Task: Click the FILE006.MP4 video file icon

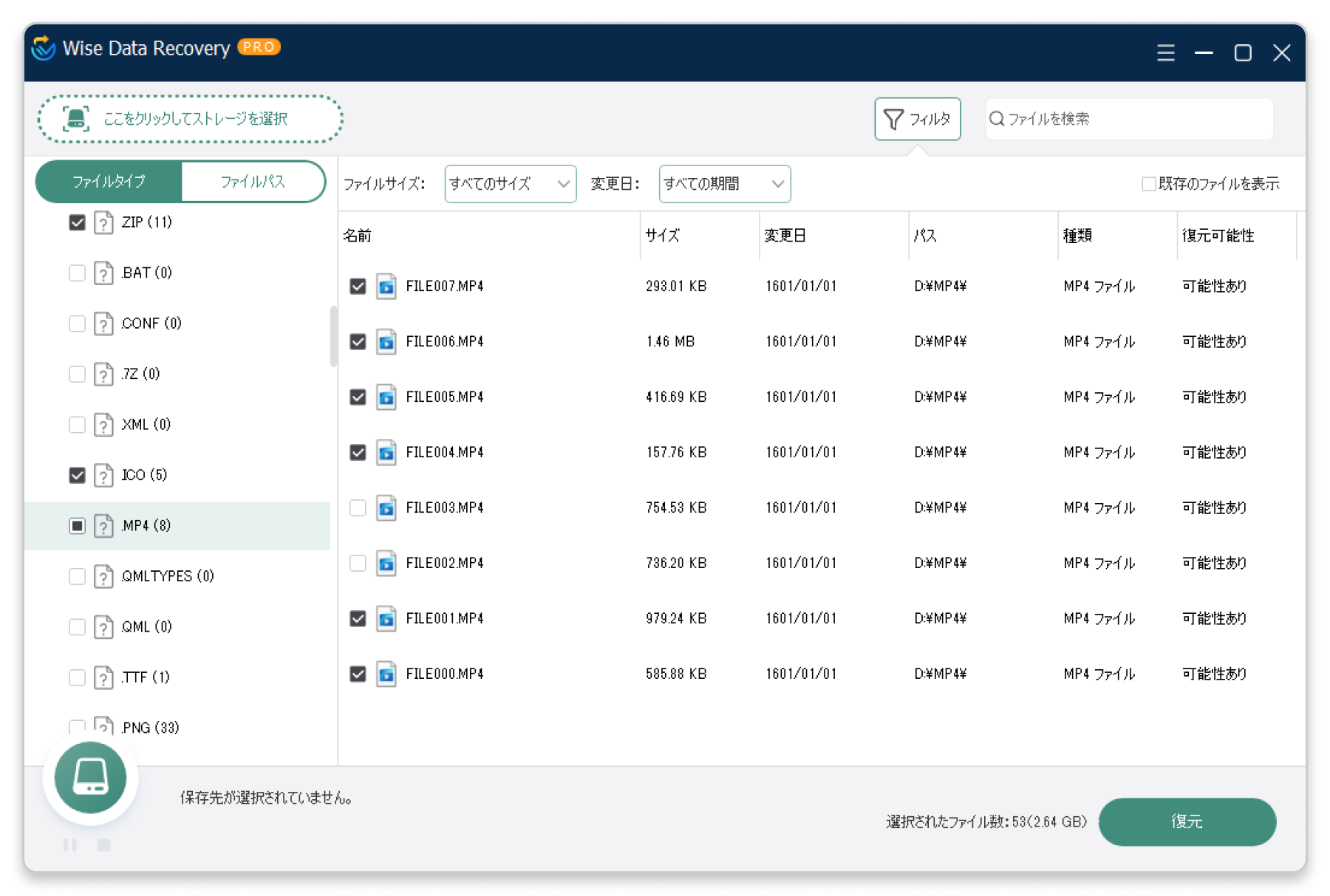Action: (386, 341)
